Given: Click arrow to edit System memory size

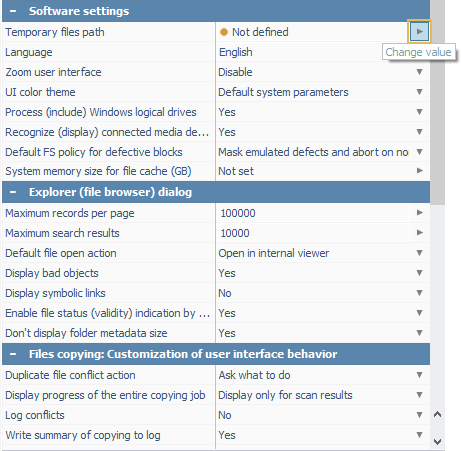Looking at the screenshot, I should tap(420, 171).
